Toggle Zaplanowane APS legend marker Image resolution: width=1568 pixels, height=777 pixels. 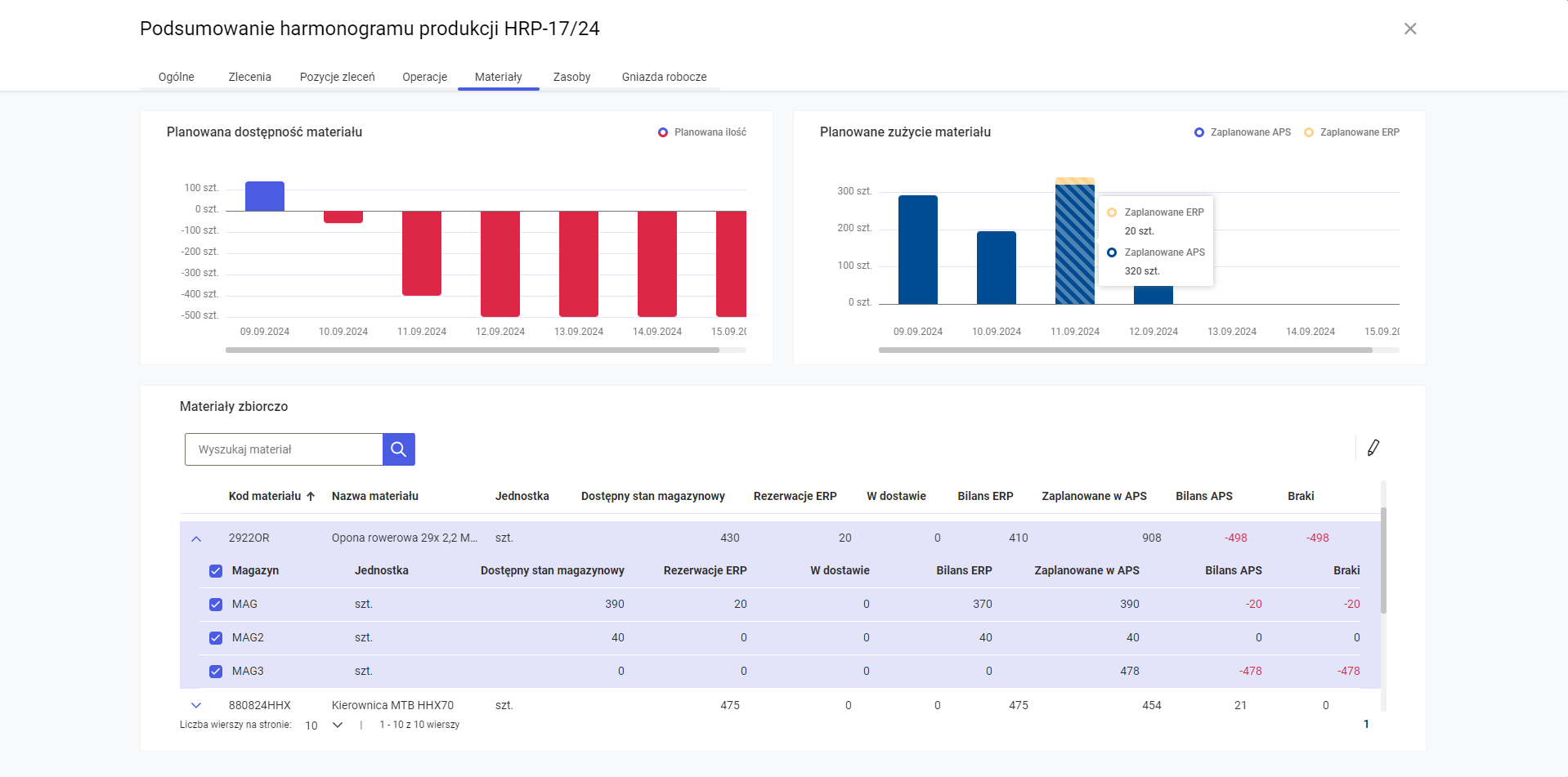click(x=1198, y=132)
